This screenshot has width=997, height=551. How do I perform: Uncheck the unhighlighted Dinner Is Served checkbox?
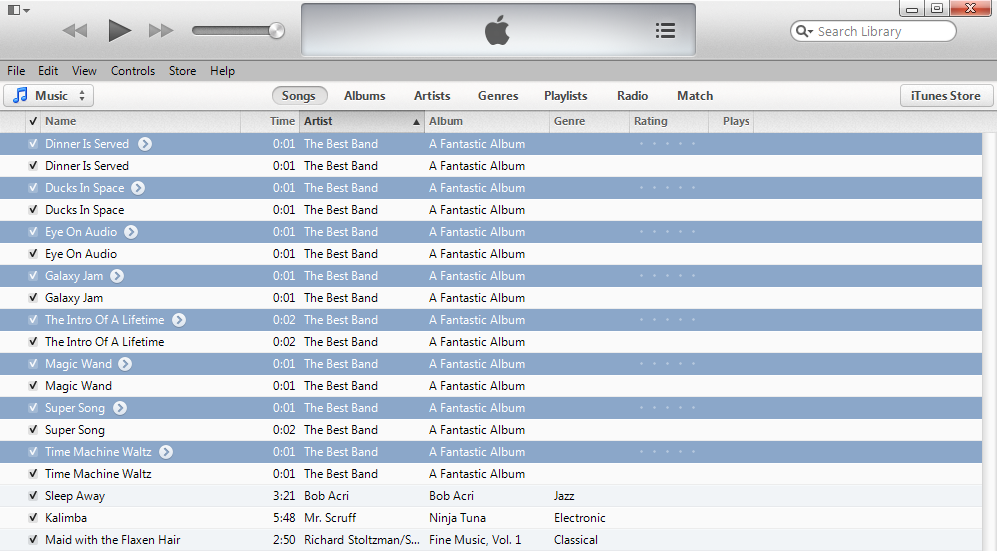[33, 165]
